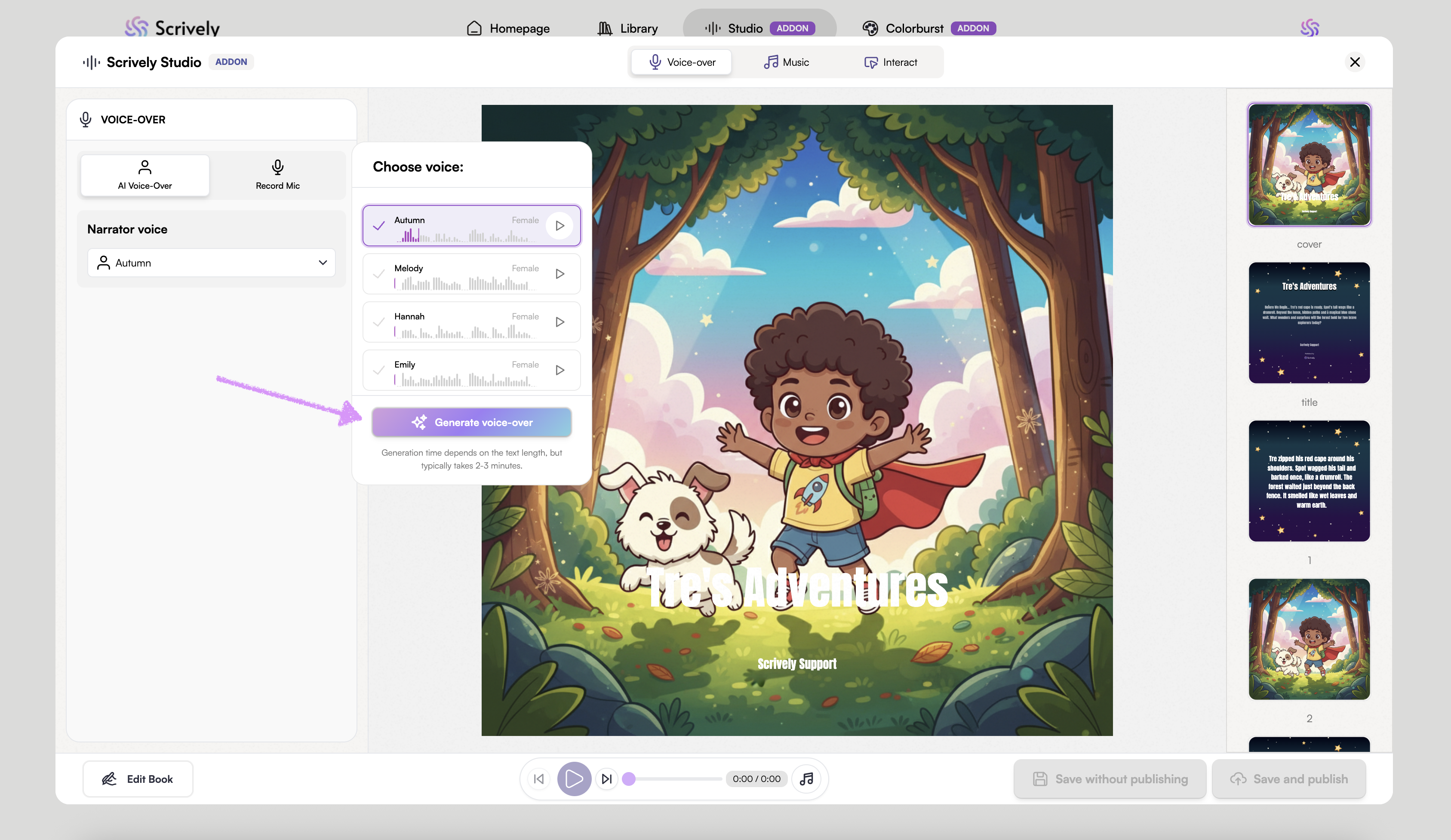Switch to the Interact tab
Viewport: 1451px width, 840px height.
891,62
